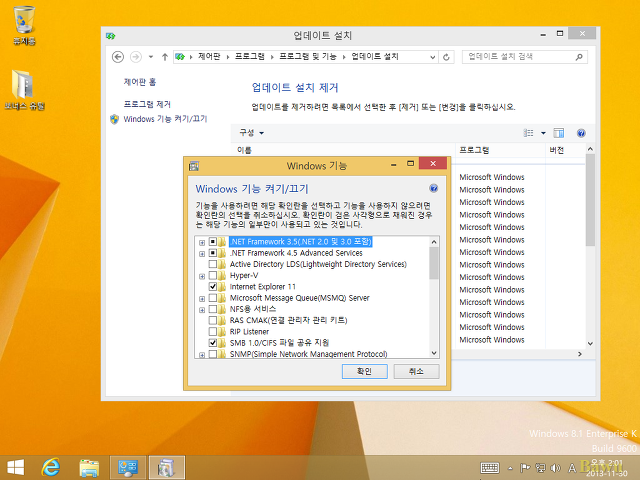The image size is (640, 480).
Task: Expand the .NET Framework 4.5 tree node
Action: pyautogui.click(x=202, y=254)
